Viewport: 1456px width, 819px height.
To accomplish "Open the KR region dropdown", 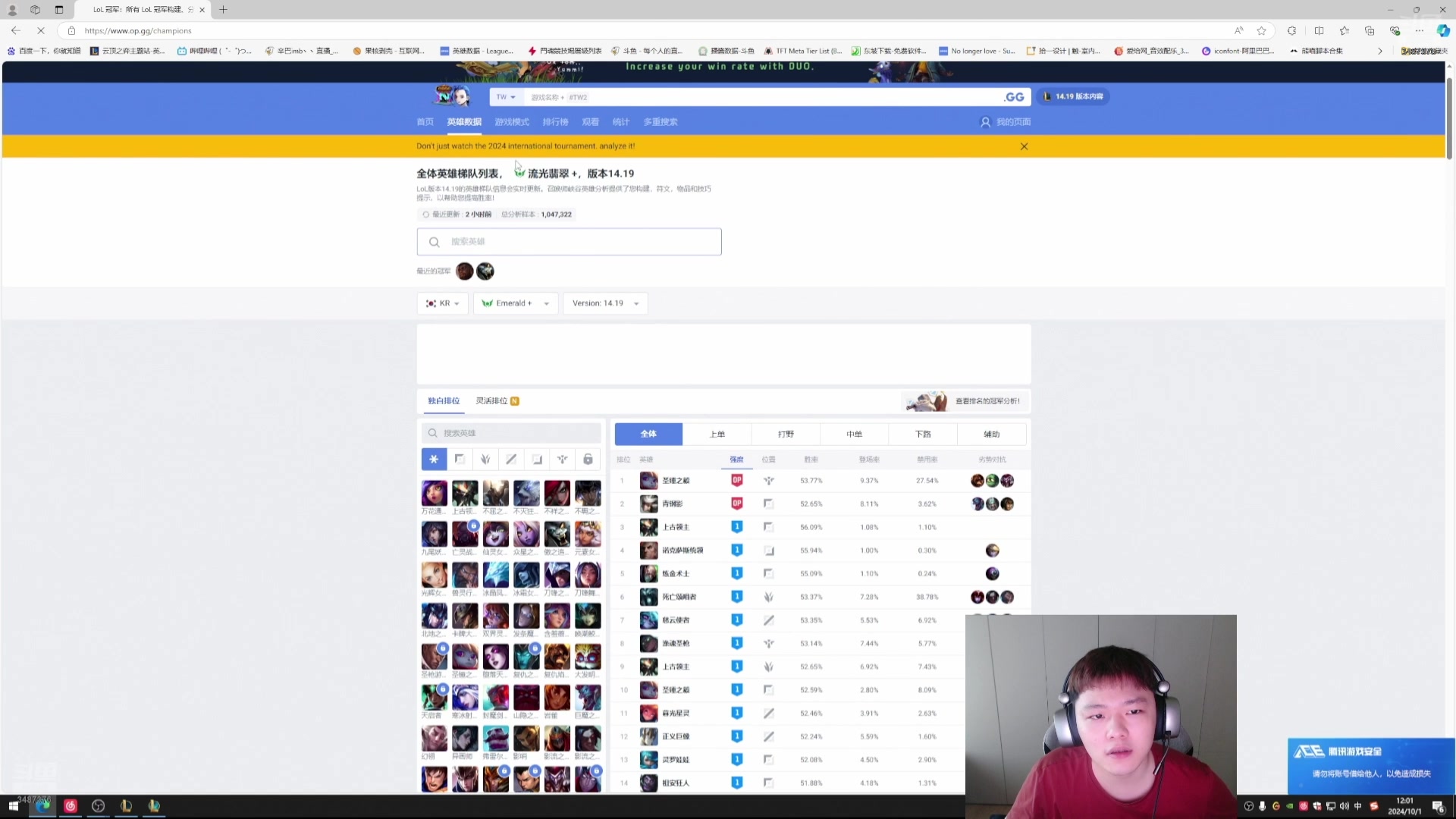I will (x=443, y=303).
